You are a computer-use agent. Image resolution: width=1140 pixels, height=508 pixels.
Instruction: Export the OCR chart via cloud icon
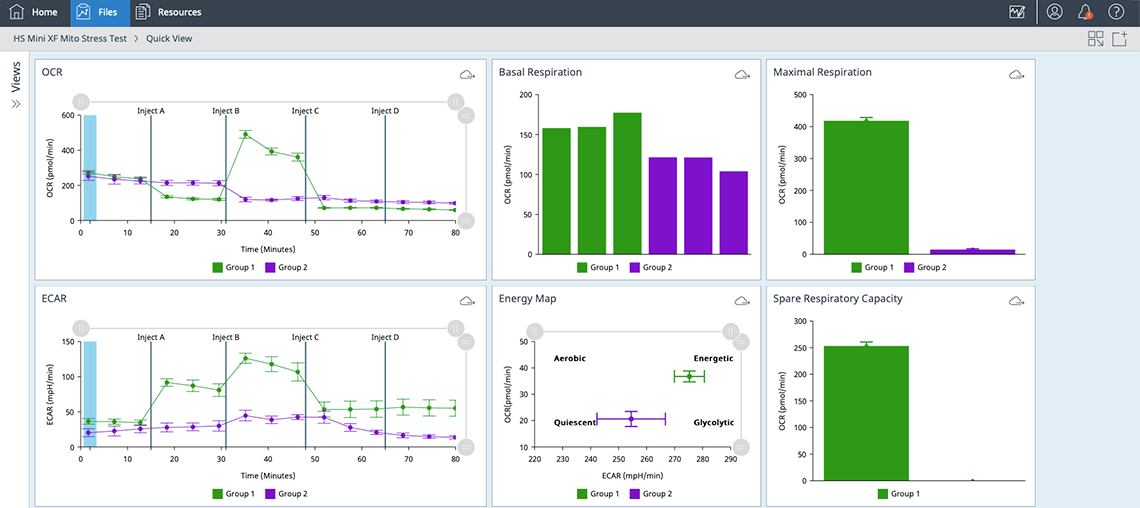point(467,75)
